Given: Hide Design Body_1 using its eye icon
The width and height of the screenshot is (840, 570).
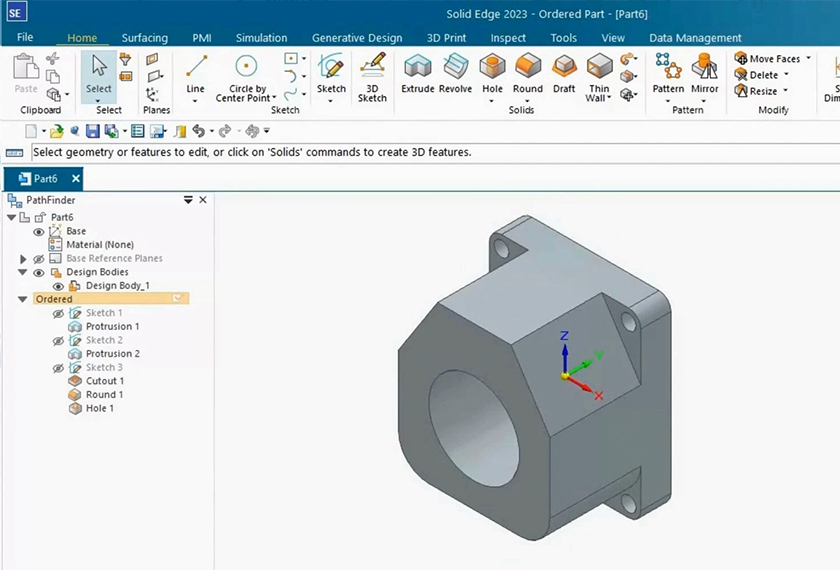Looking at the screenshot, I should [x=58, y=286].
